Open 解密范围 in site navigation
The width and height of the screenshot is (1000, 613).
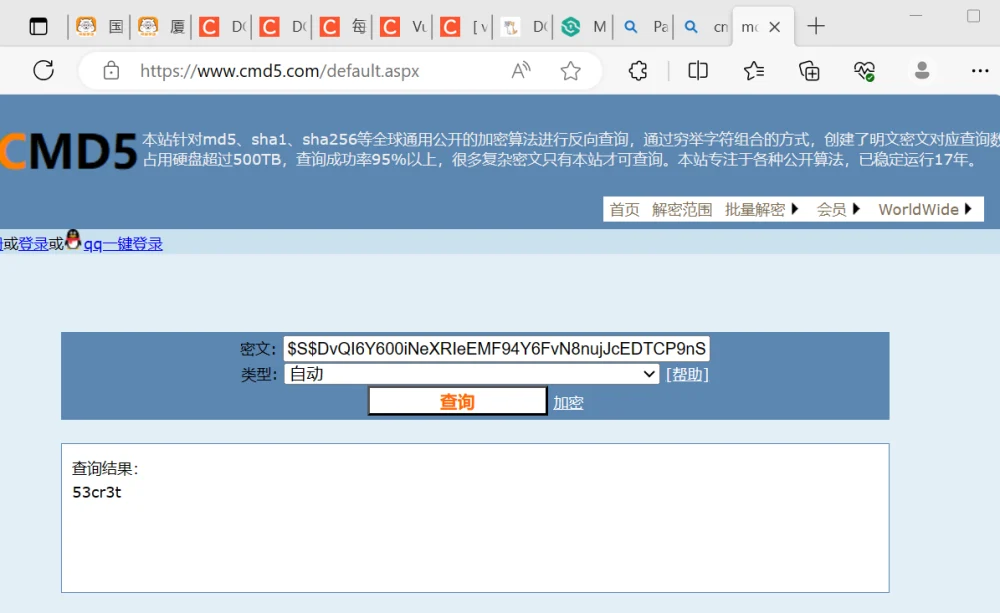(682, 209)
